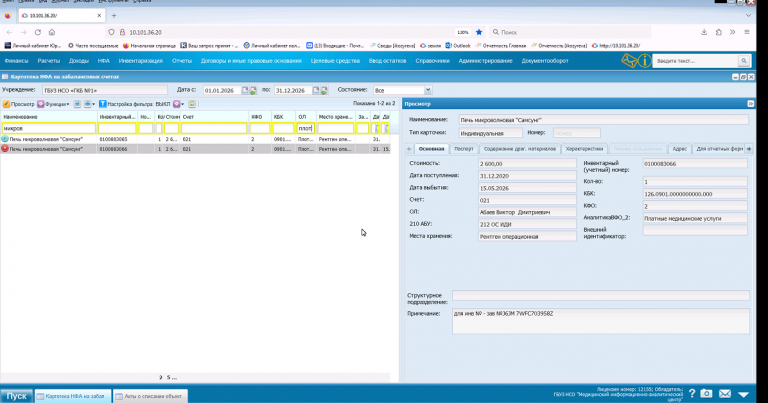Screen dimensions: 768x403
Task: Click the green status icon of item 0100083065
Action: click(5, 139)
